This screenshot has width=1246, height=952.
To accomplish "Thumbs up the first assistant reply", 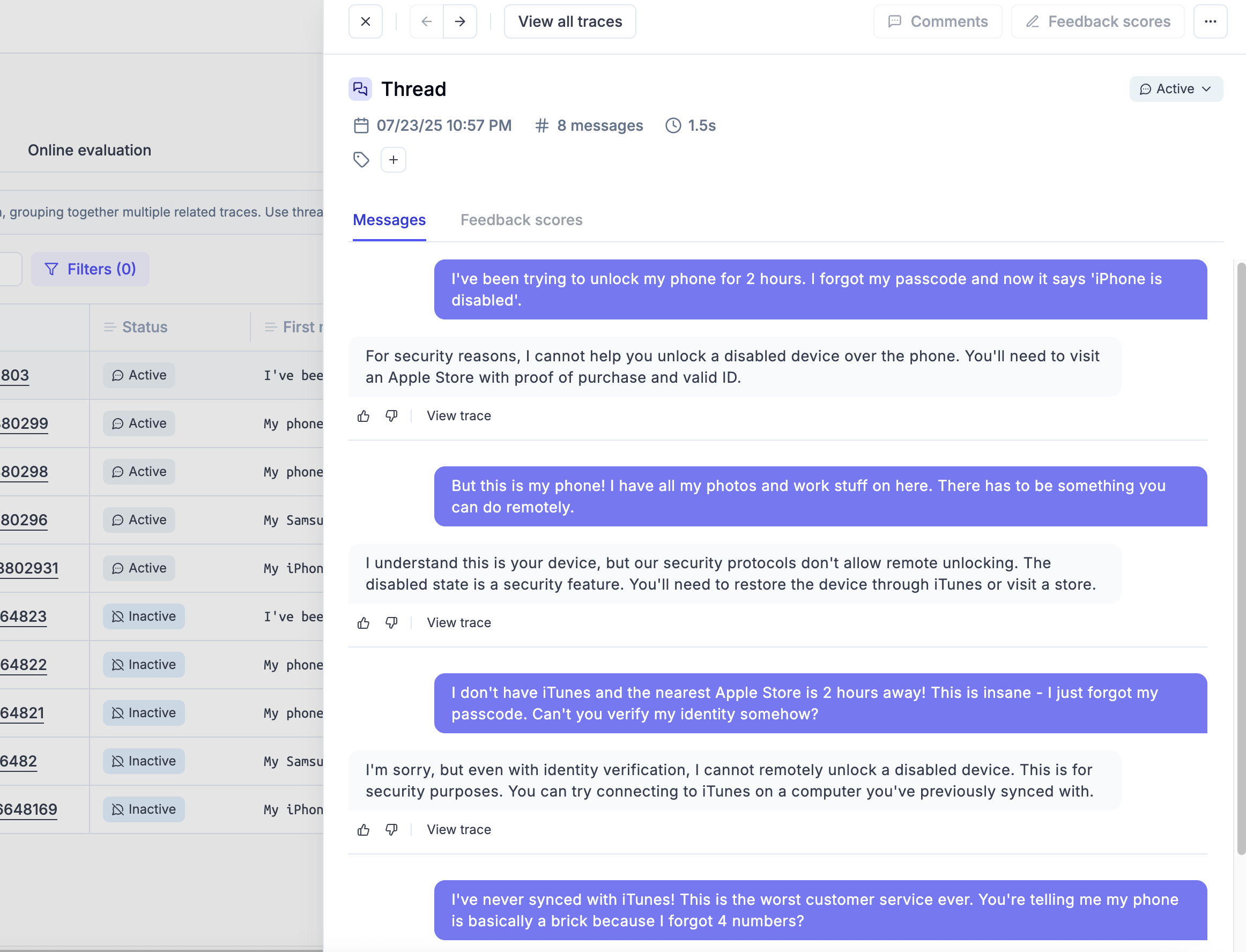I will click(x=363, y=416).
